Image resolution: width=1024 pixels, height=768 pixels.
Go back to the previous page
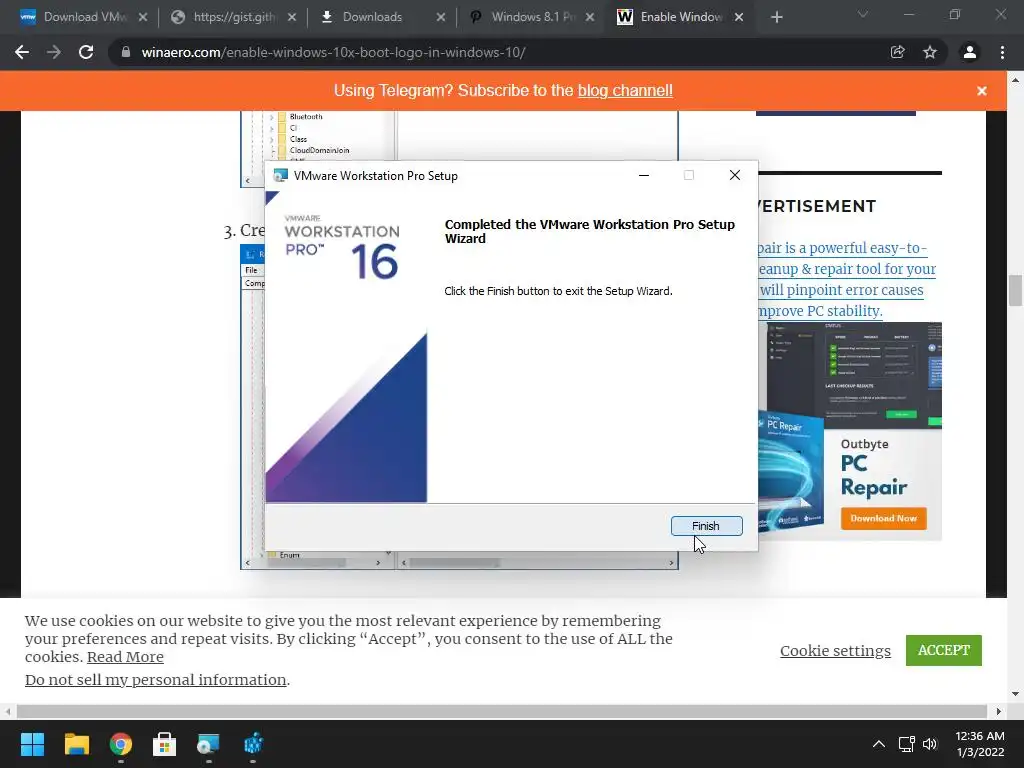22,52
